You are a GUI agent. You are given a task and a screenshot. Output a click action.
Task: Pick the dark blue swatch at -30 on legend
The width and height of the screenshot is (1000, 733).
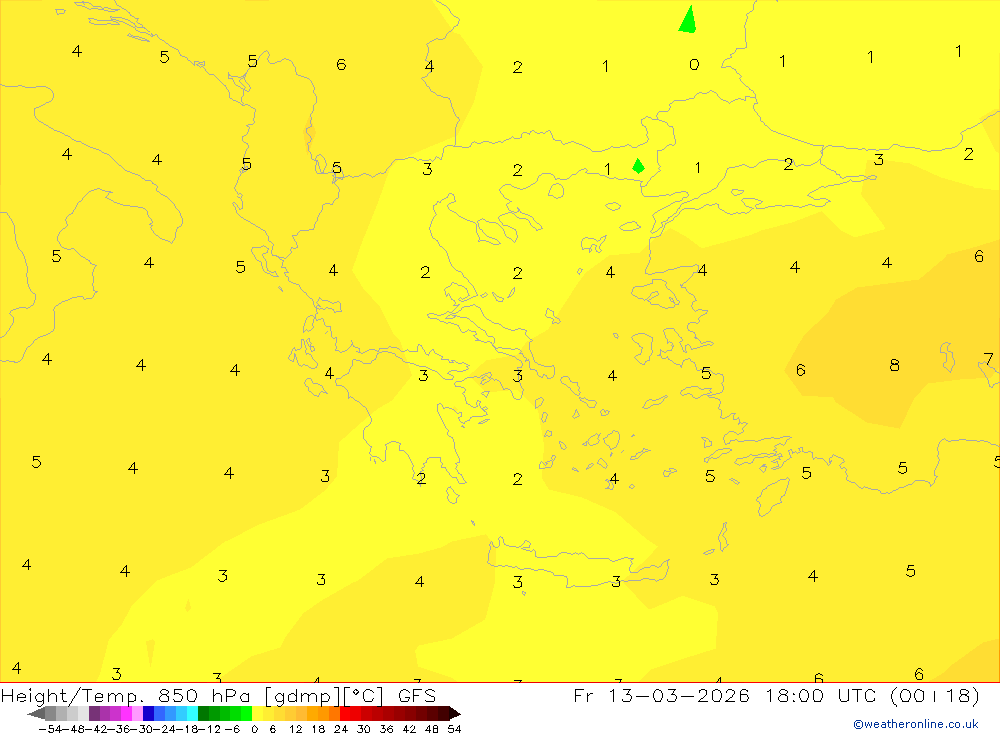click(148, 714)
